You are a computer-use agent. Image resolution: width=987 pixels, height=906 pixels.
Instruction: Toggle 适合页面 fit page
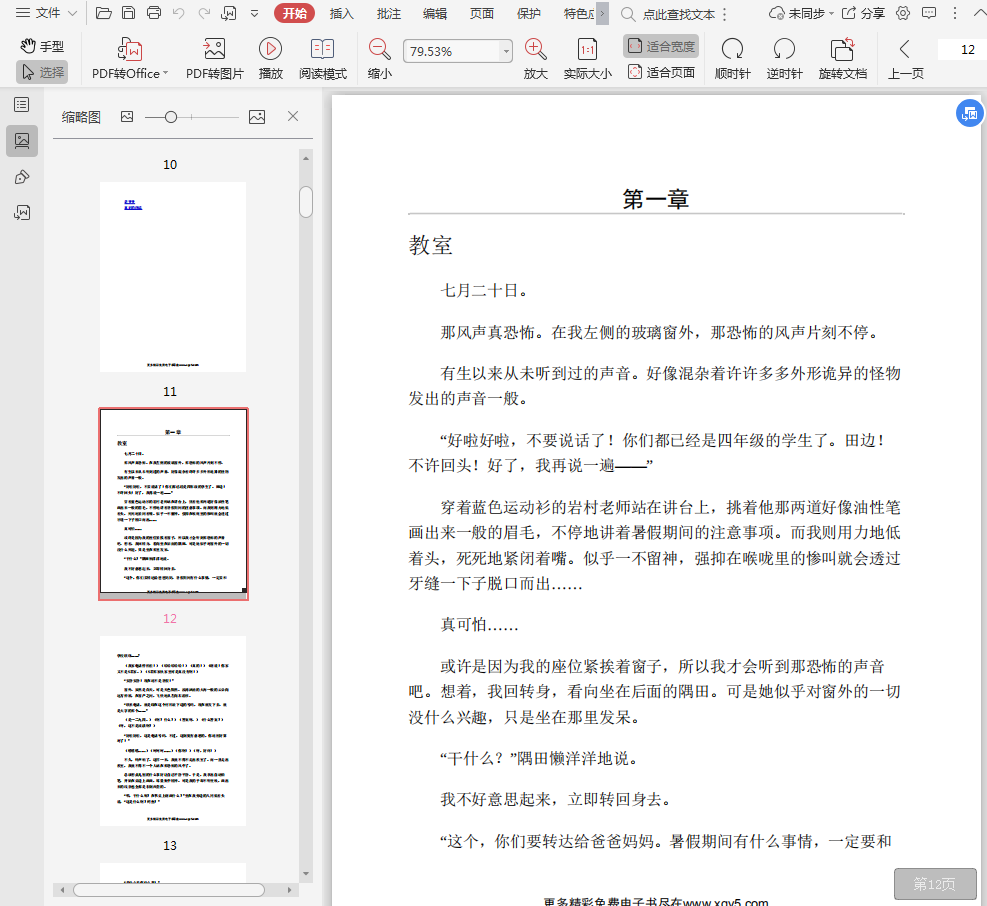pos(661,72)
